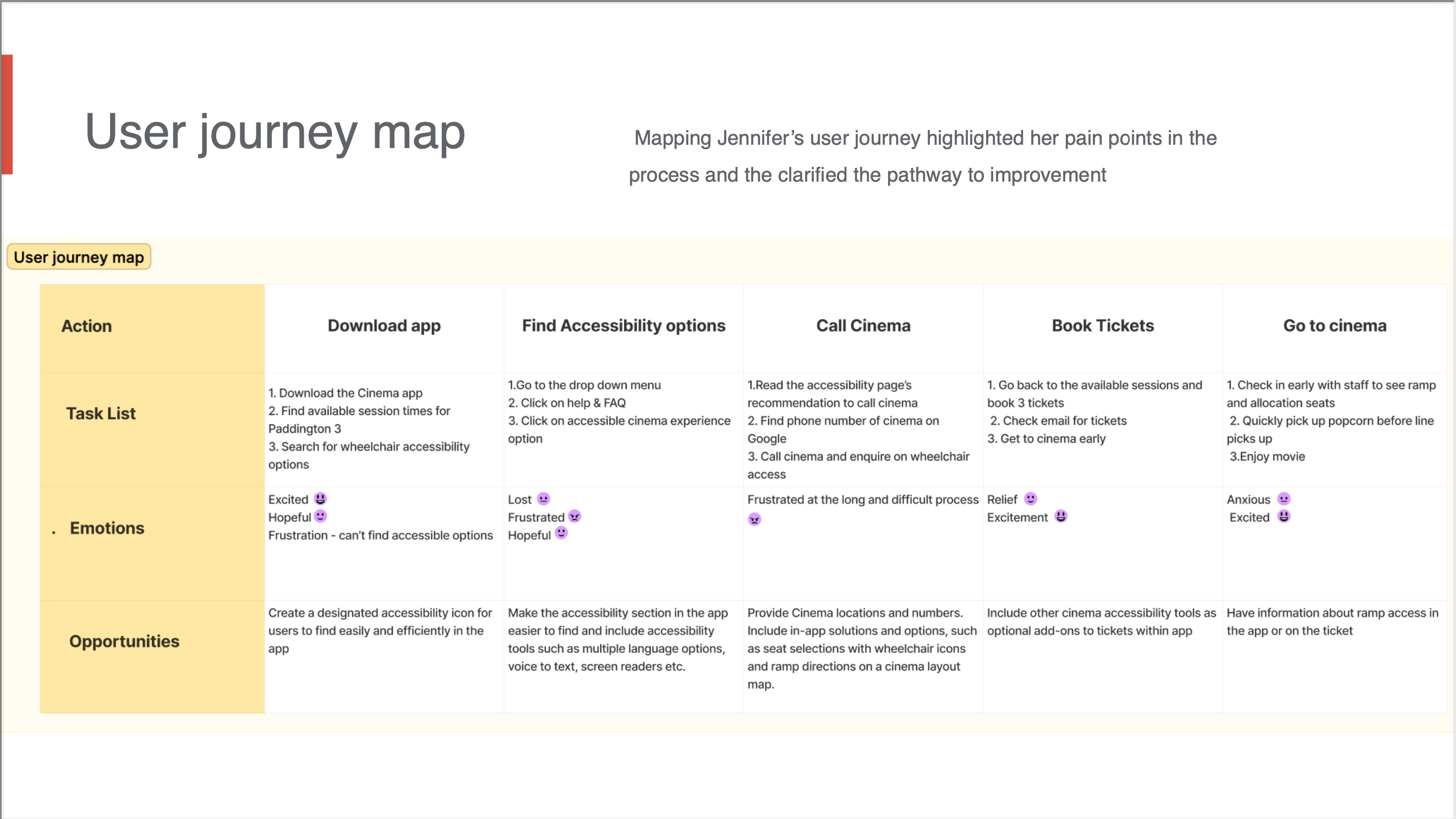Click the smiley emoji beside Hopeful under Download app

pos(320,516)
